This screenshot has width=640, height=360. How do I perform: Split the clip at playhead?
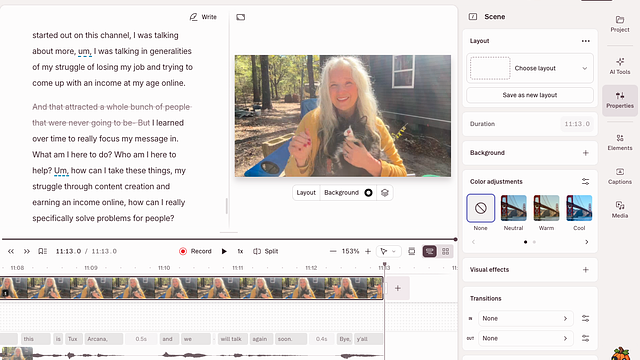coord(266,251)
